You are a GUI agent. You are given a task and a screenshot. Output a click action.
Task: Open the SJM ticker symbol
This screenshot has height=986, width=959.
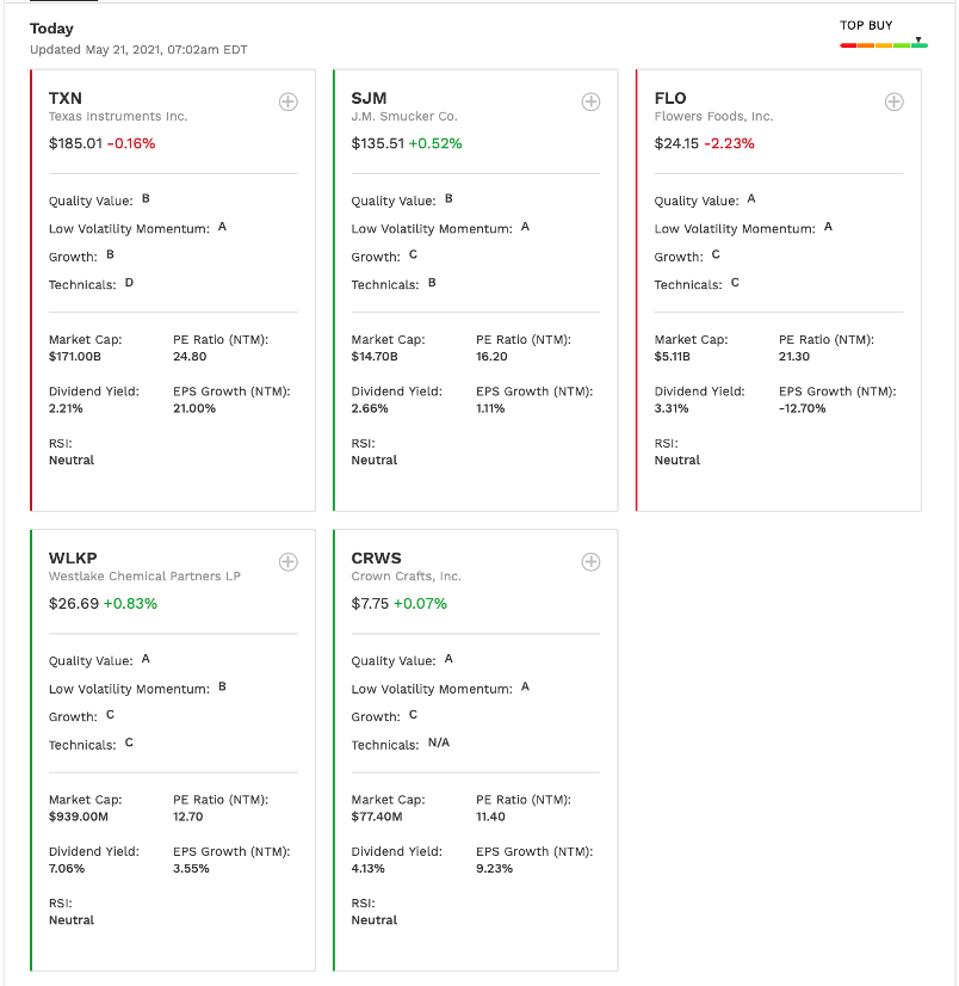coord(369,98)
